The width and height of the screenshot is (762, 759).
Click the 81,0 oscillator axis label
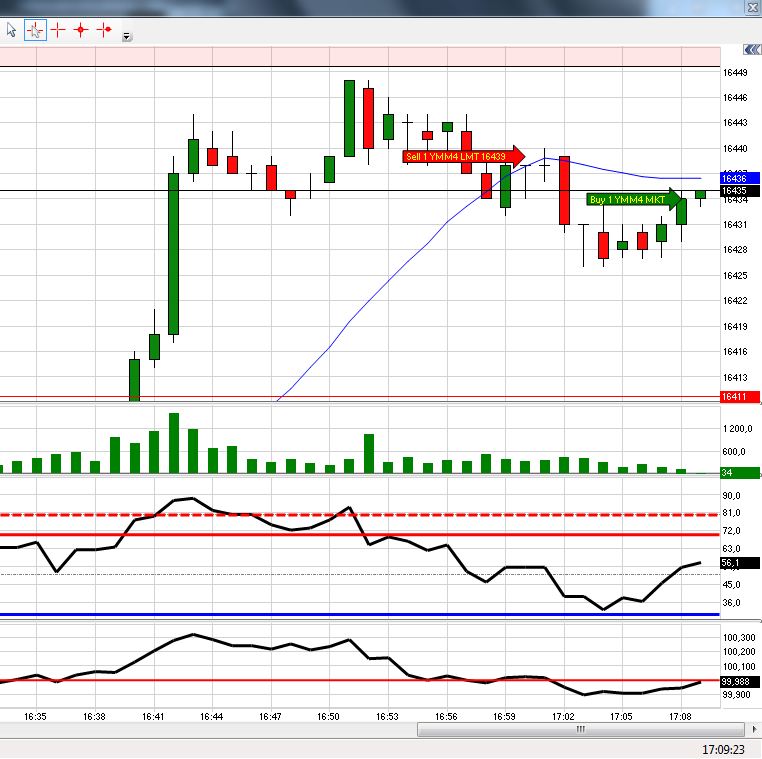click(731, 513)
